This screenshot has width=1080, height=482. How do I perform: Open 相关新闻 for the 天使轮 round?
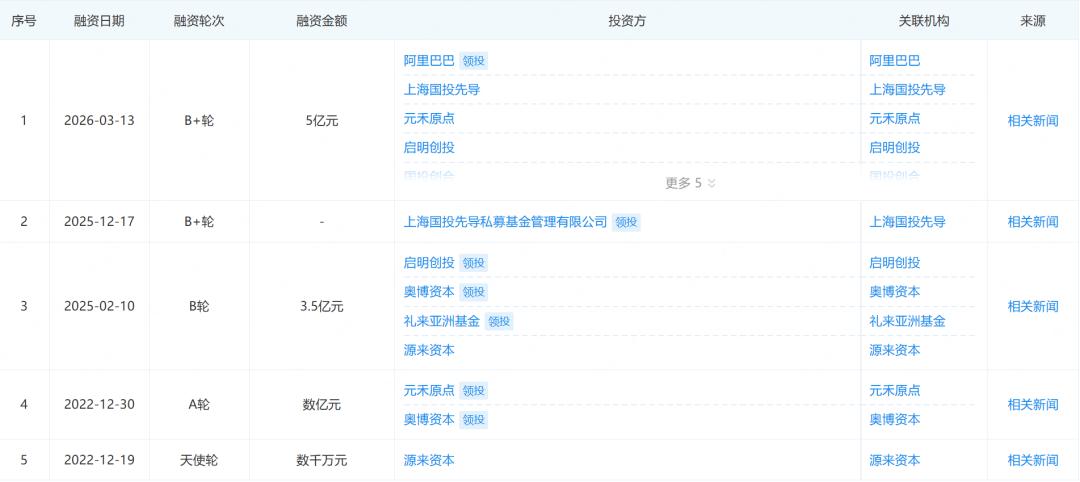point(1032,461)
